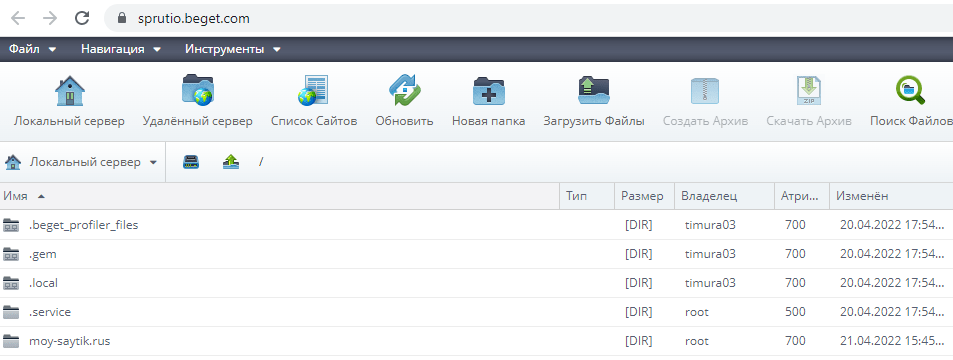Viewport: 953px width, 360px height.
Task: Select the .gem folder name
Action: tap(43, 254)
